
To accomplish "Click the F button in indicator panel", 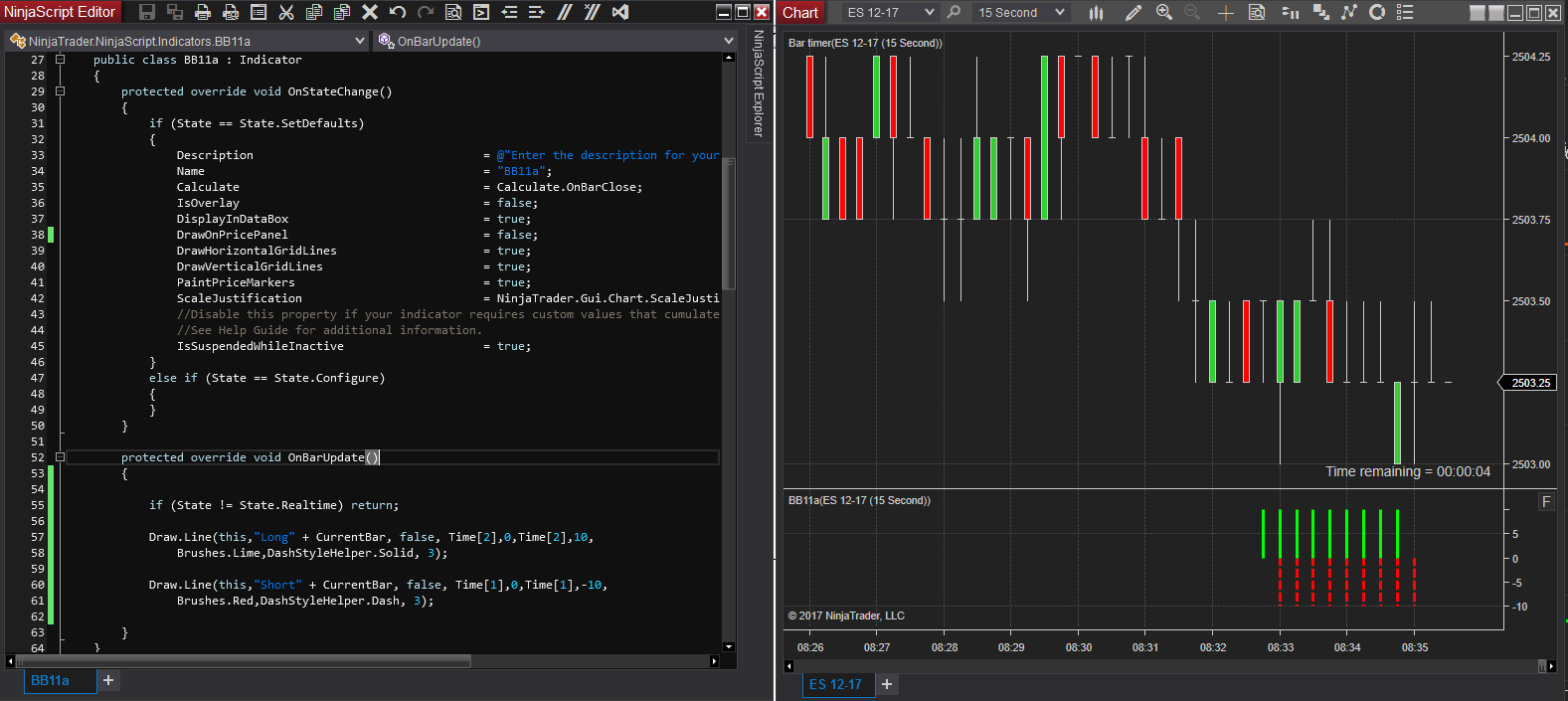I will pyautogui.click(x=1545, y=502).
